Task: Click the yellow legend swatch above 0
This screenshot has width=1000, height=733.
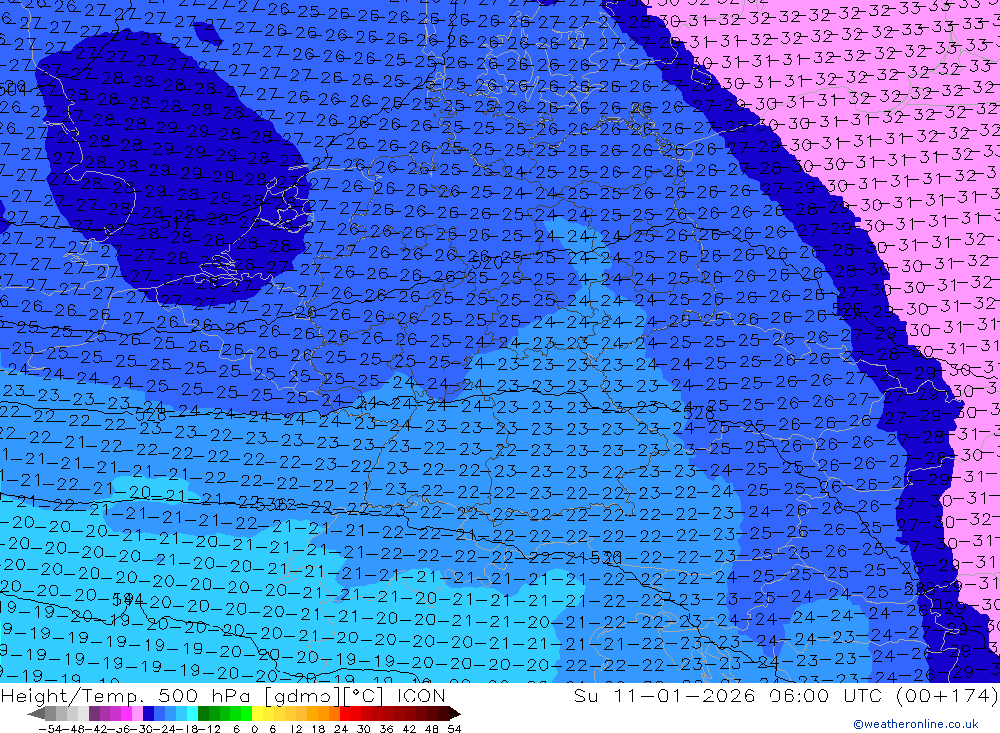Action: pyautogui.click(x=258, y=713)
